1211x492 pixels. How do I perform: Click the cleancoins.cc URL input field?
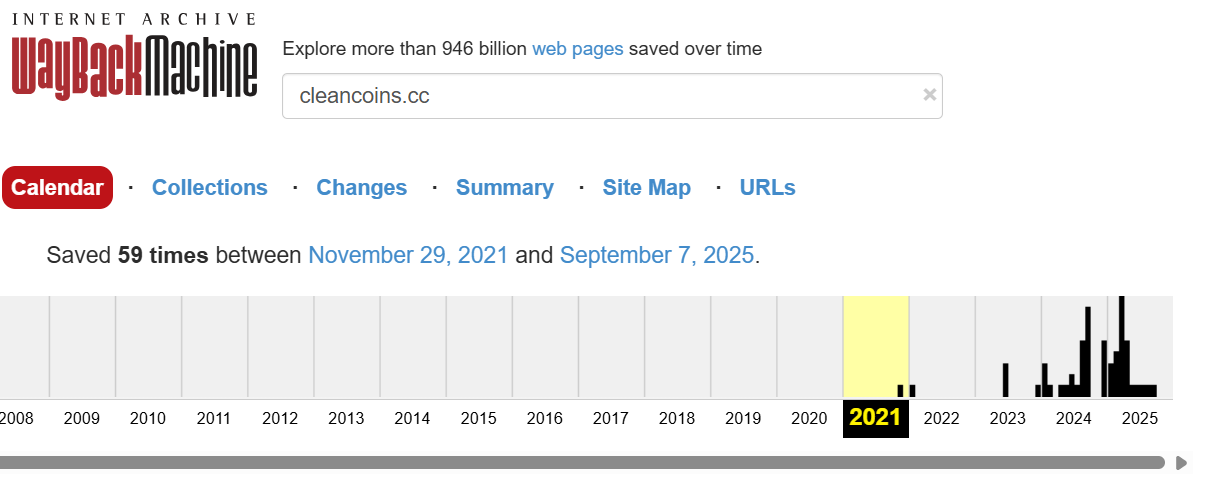(x=600, y=96)
